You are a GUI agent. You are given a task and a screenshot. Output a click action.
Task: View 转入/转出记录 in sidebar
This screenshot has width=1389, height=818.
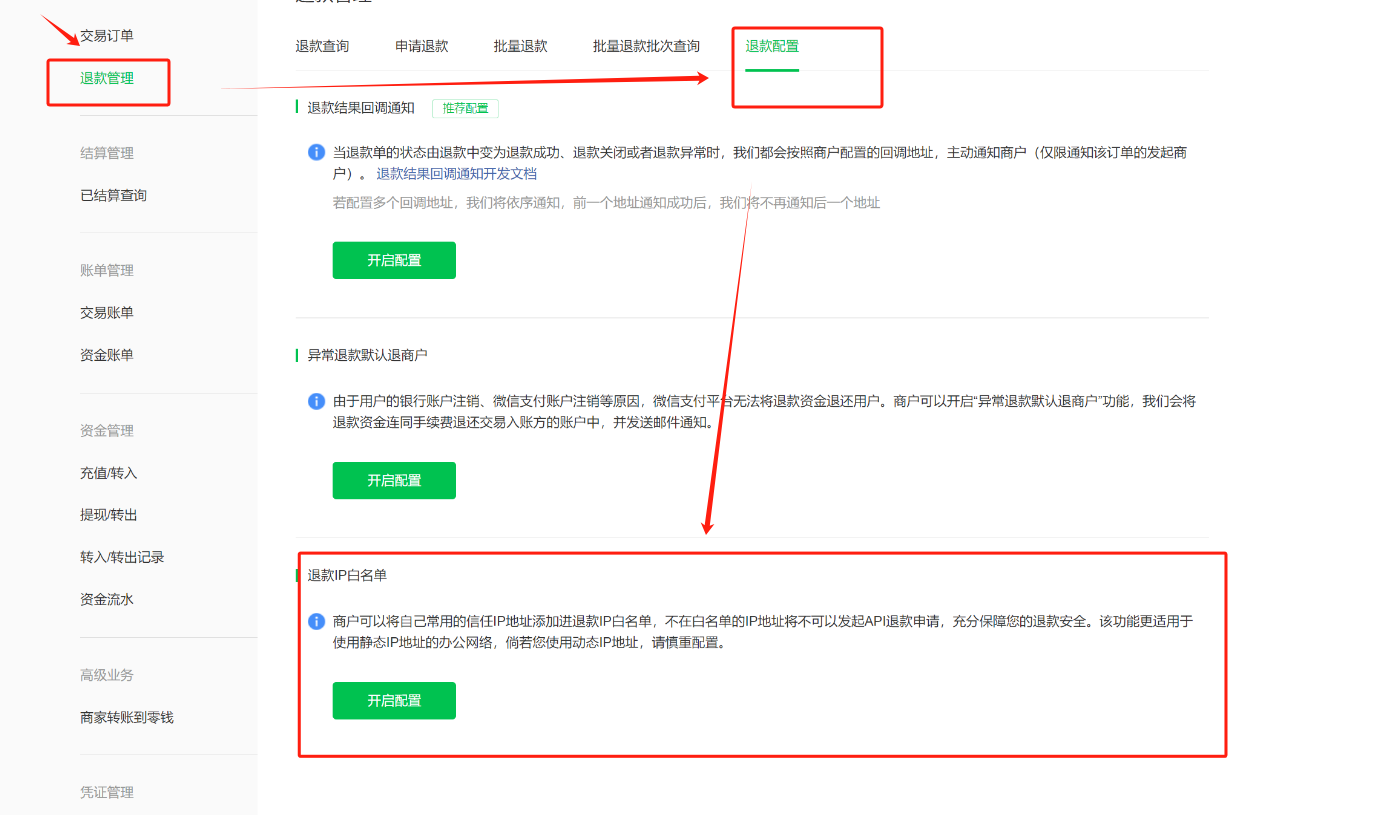(122, 557)
